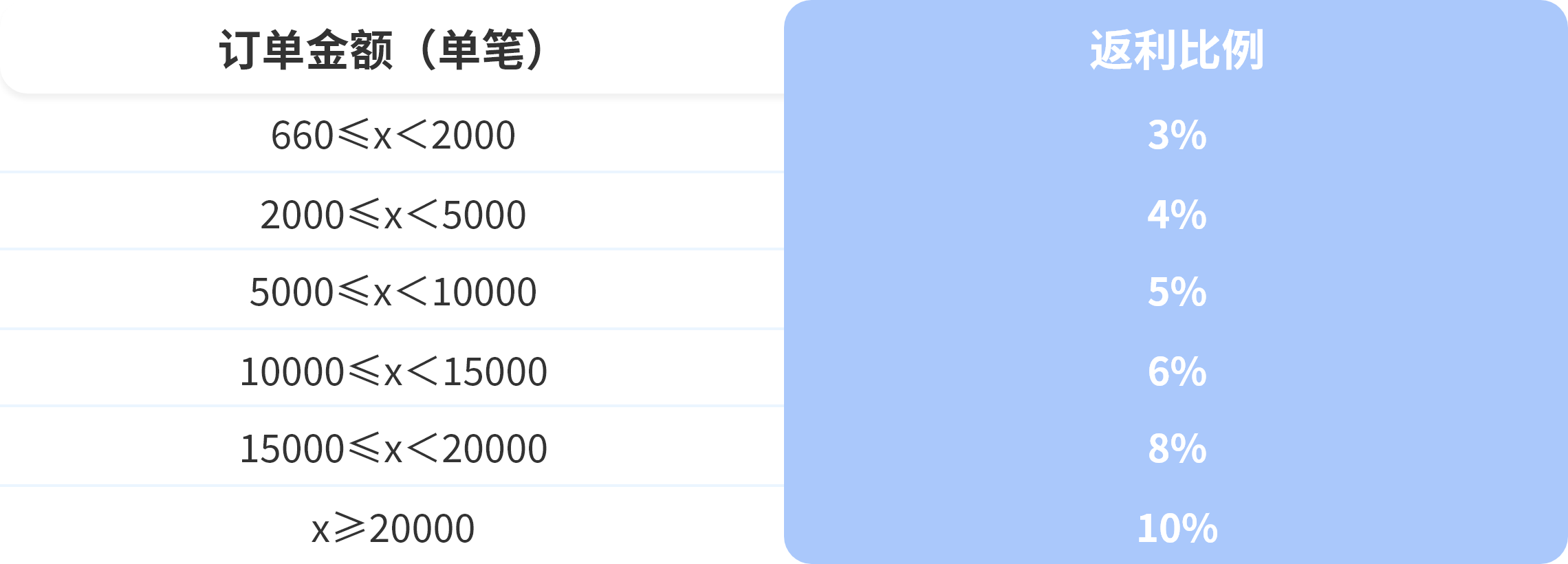The image size is (1568, 564).
Task: Select the 10000≤x<15000 order range cell
Action: tap(393, 371)
